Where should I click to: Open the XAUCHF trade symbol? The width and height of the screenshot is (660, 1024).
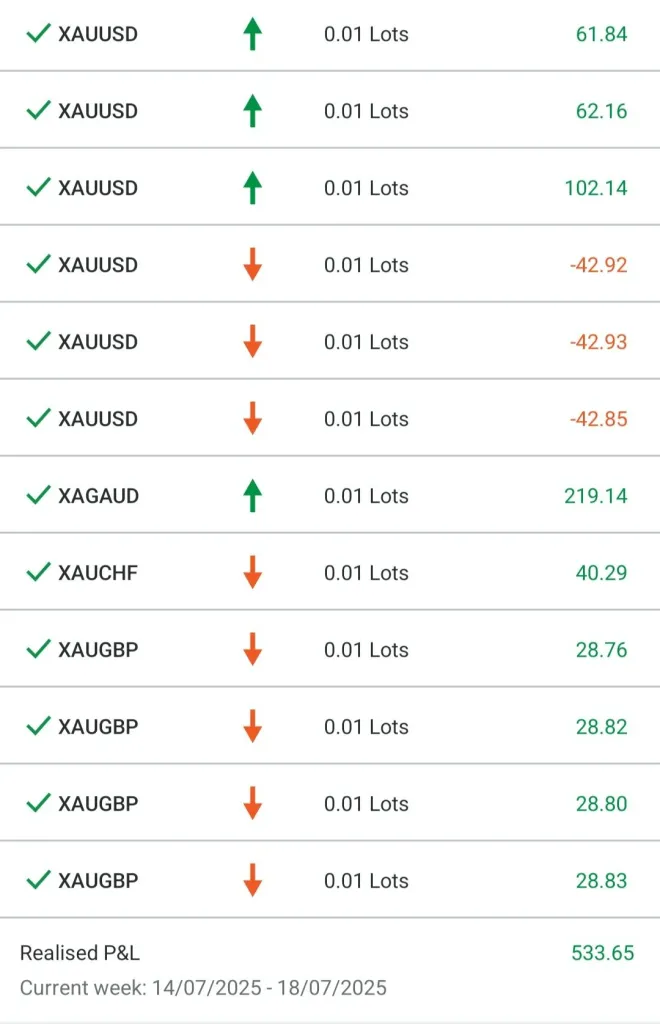point(98,573)
